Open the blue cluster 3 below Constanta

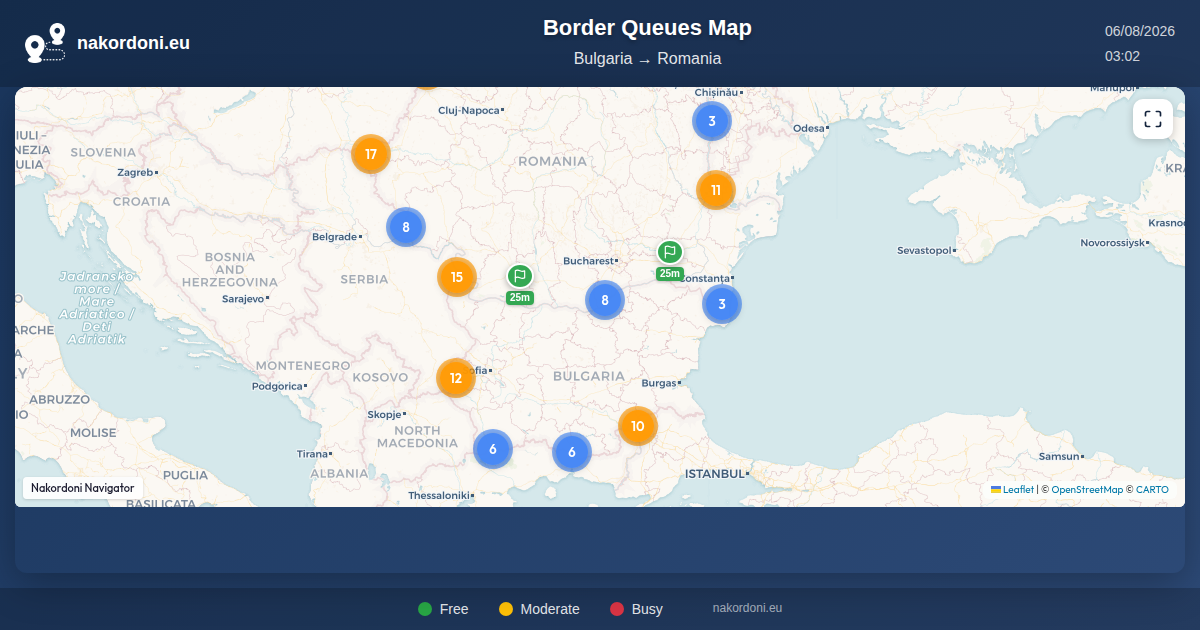(x=722, y=304)
